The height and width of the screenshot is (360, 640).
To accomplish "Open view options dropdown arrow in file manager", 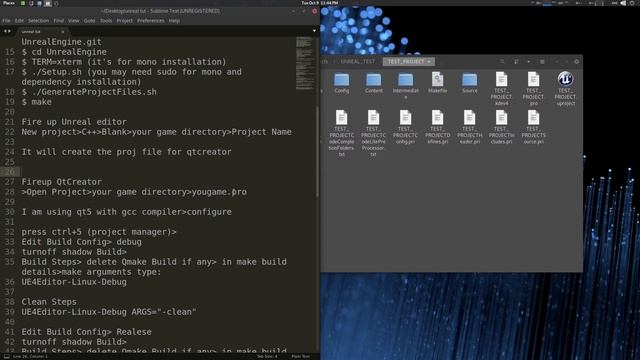I will (529, 62).
